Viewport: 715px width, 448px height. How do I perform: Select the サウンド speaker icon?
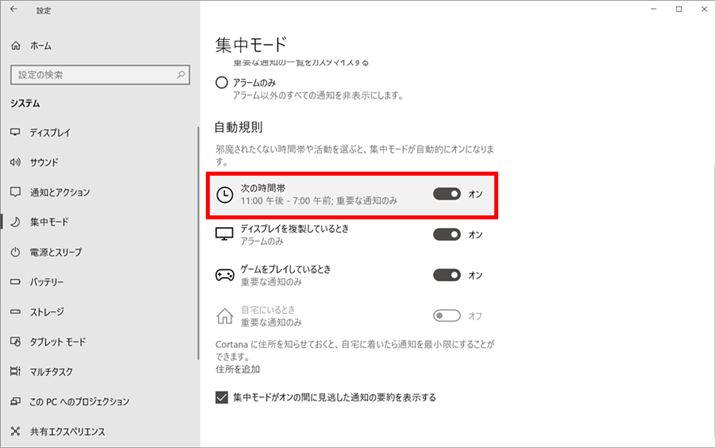pos(16,162)
